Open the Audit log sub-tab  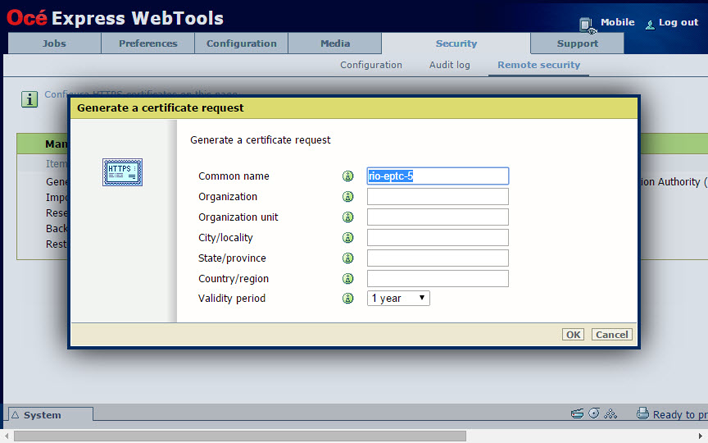pyautogui.click(x=450, y=65)
